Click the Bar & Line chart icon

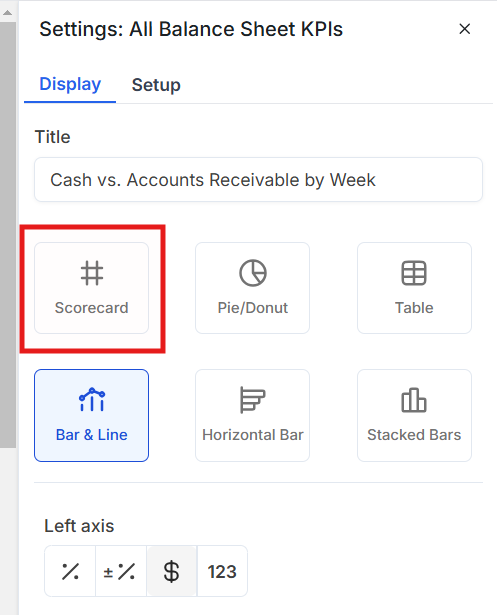pos(92,399)
